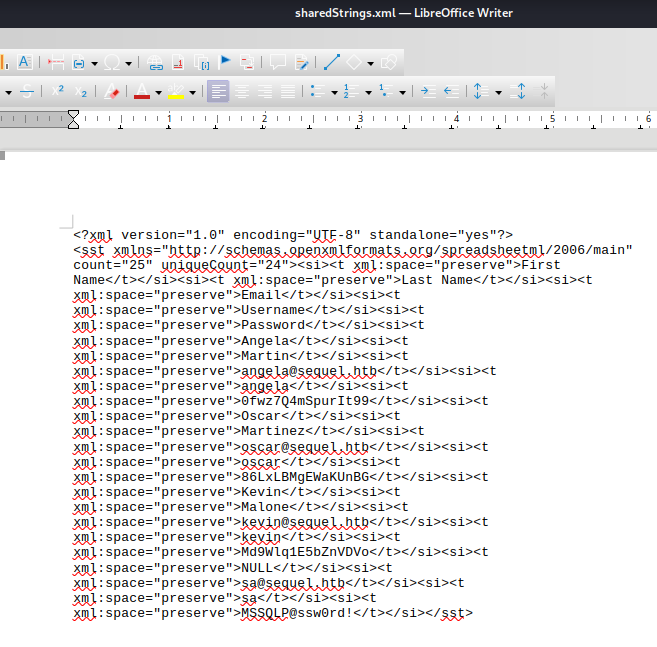Toggle ordered numbered list
The width and height of the screenshot is (657, 647).
coord(351,91)
